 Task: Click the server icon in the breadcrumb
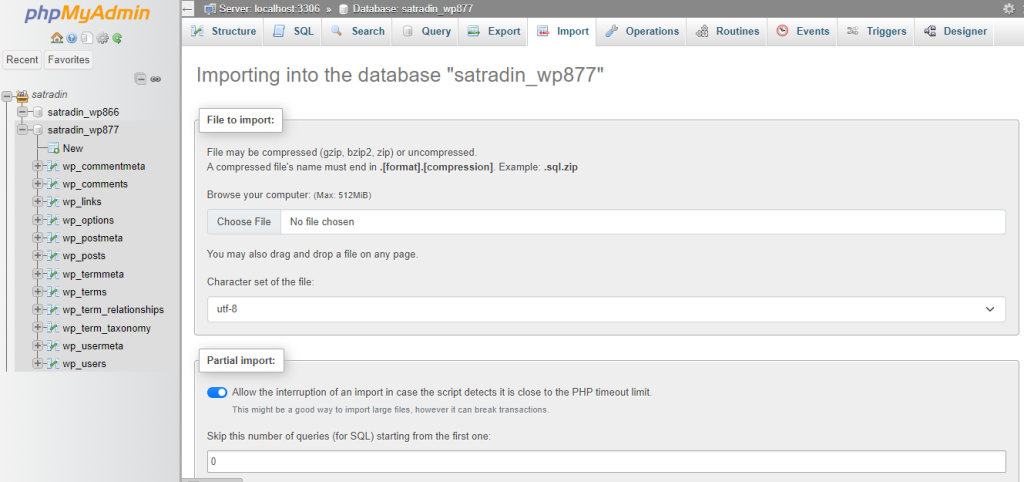(x=210, y=9)
